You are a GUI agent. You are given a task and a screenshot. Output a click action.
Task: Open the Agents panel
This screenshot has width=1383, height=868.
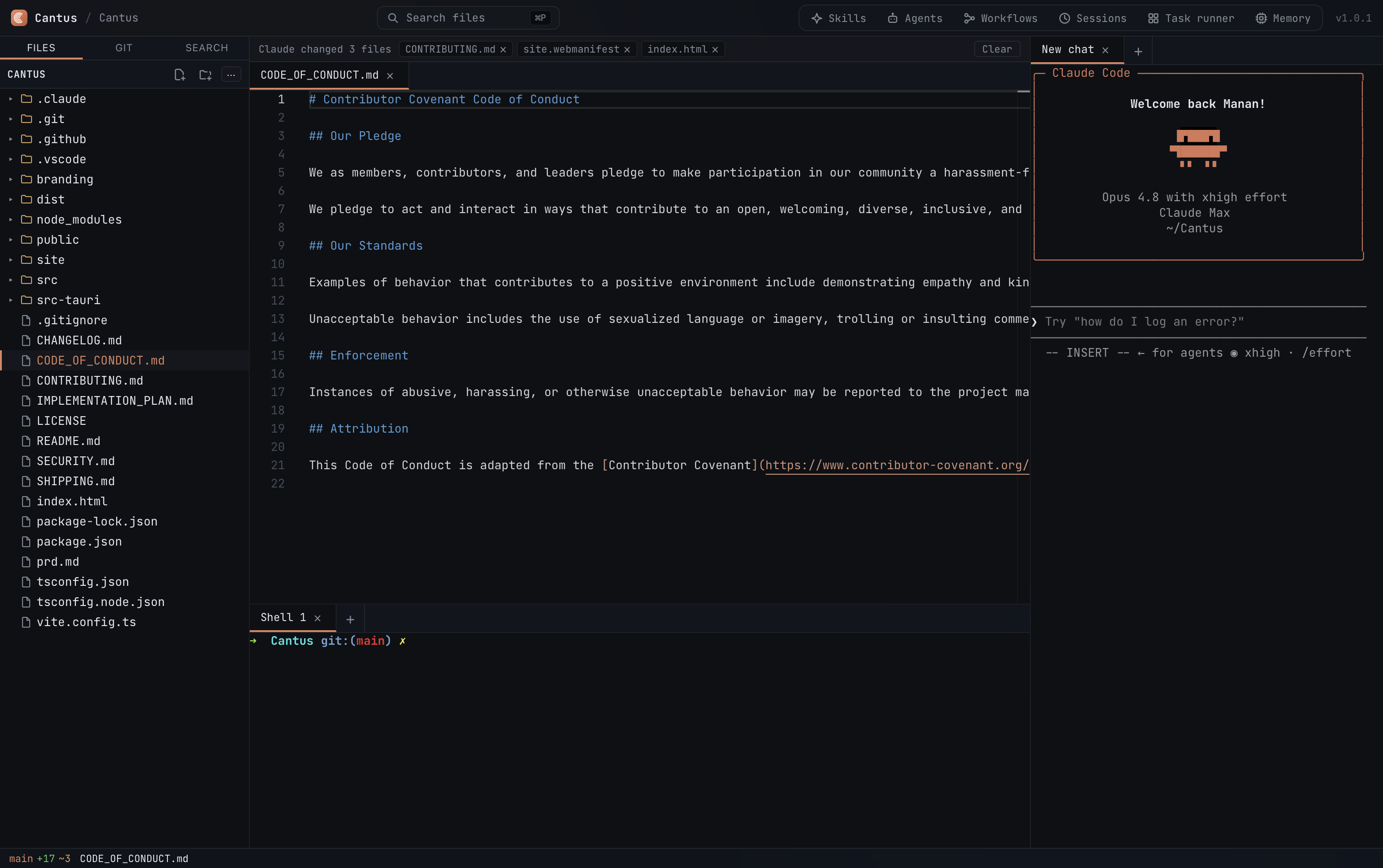tap(915, 18)
